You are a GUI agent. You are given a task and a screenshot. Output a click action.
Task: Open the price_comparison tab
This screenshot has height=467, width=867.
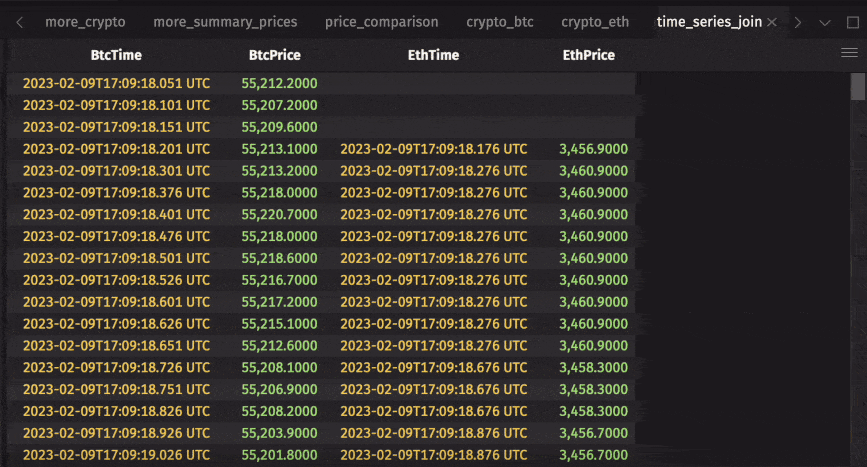coord(381,22)
